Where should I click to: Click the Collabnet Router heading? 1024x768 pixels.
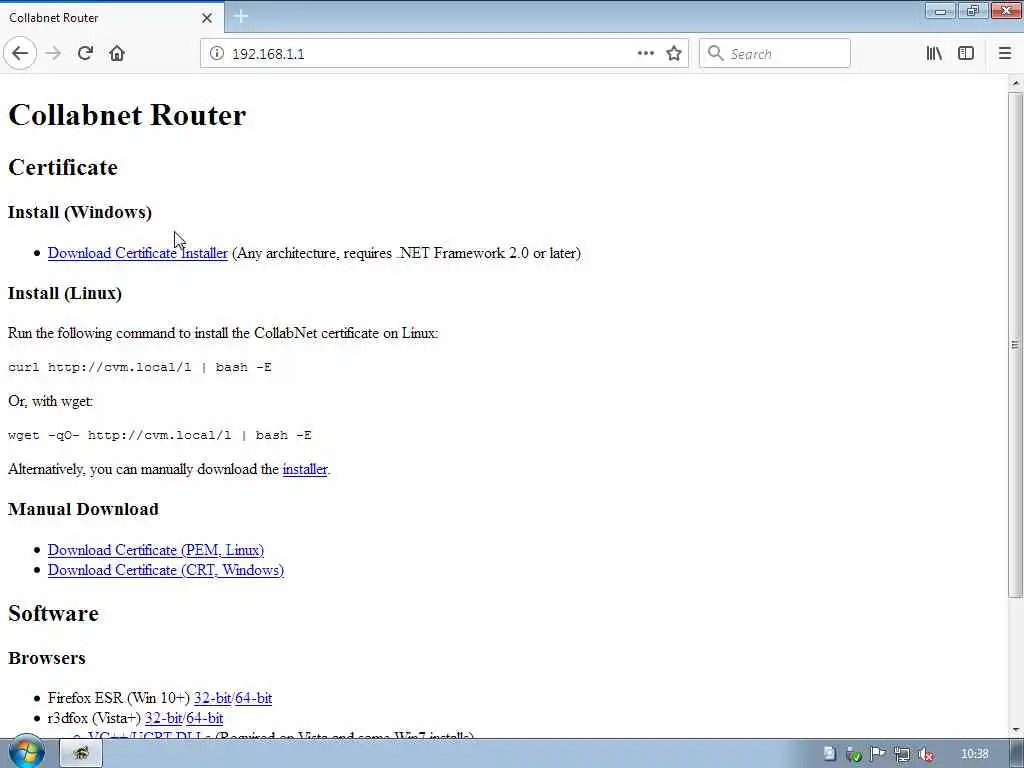(x=127, y=115)
